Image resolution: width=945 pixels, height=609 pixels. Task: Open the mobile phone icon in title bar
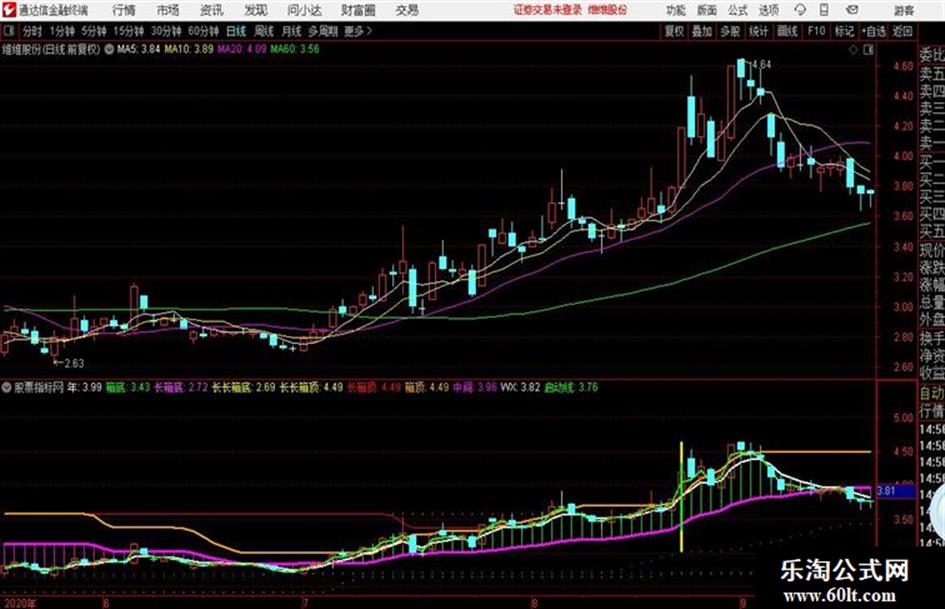click(824, 10)
